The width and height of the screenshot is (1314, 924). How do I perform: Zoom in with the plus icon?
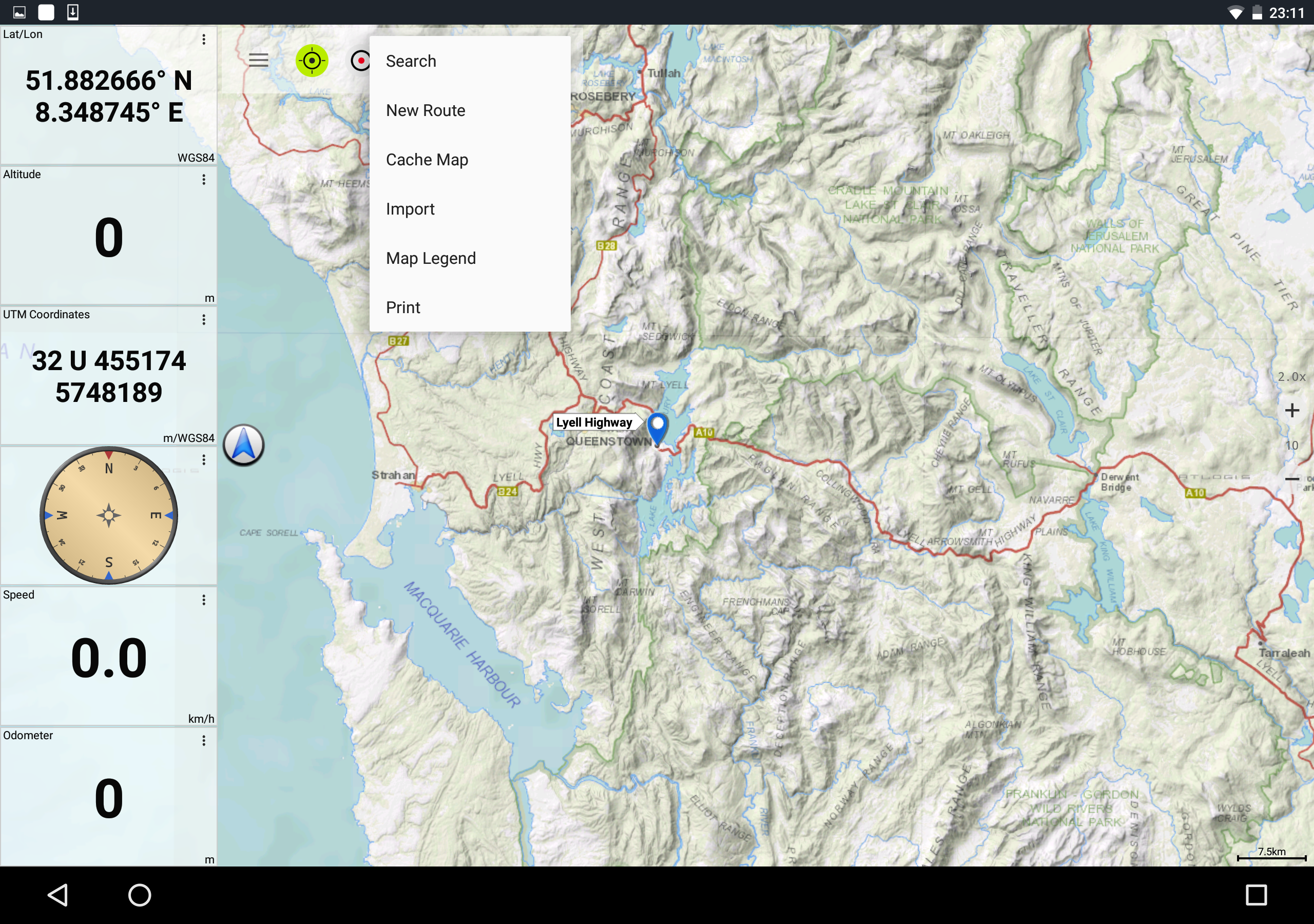pos(1292,411)
